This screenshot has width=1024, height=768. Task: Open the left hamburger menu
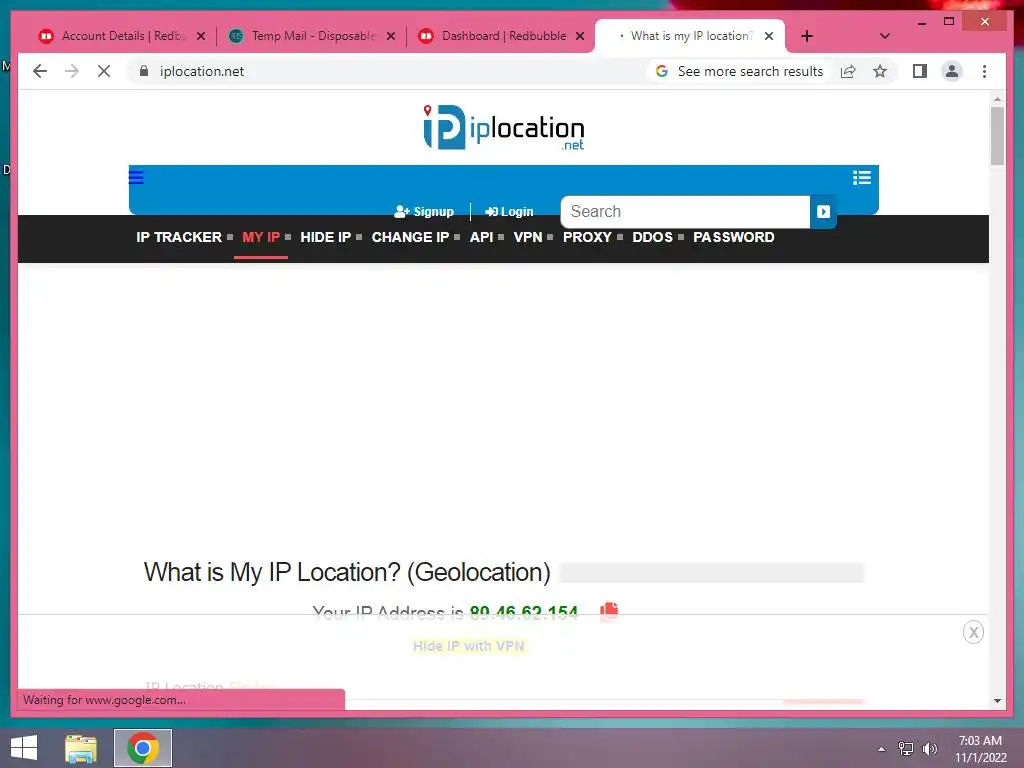click(x=136, y=177)
